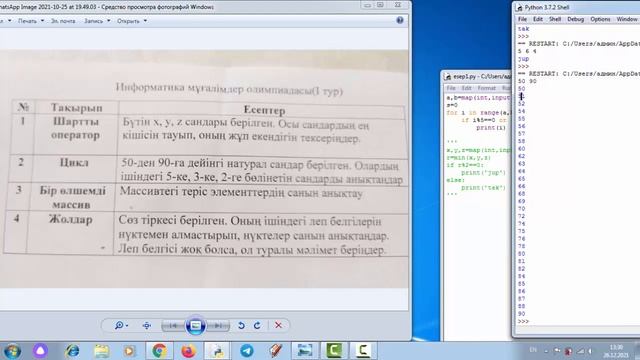Show hidden tray icons arrow

tap(546, 351)
